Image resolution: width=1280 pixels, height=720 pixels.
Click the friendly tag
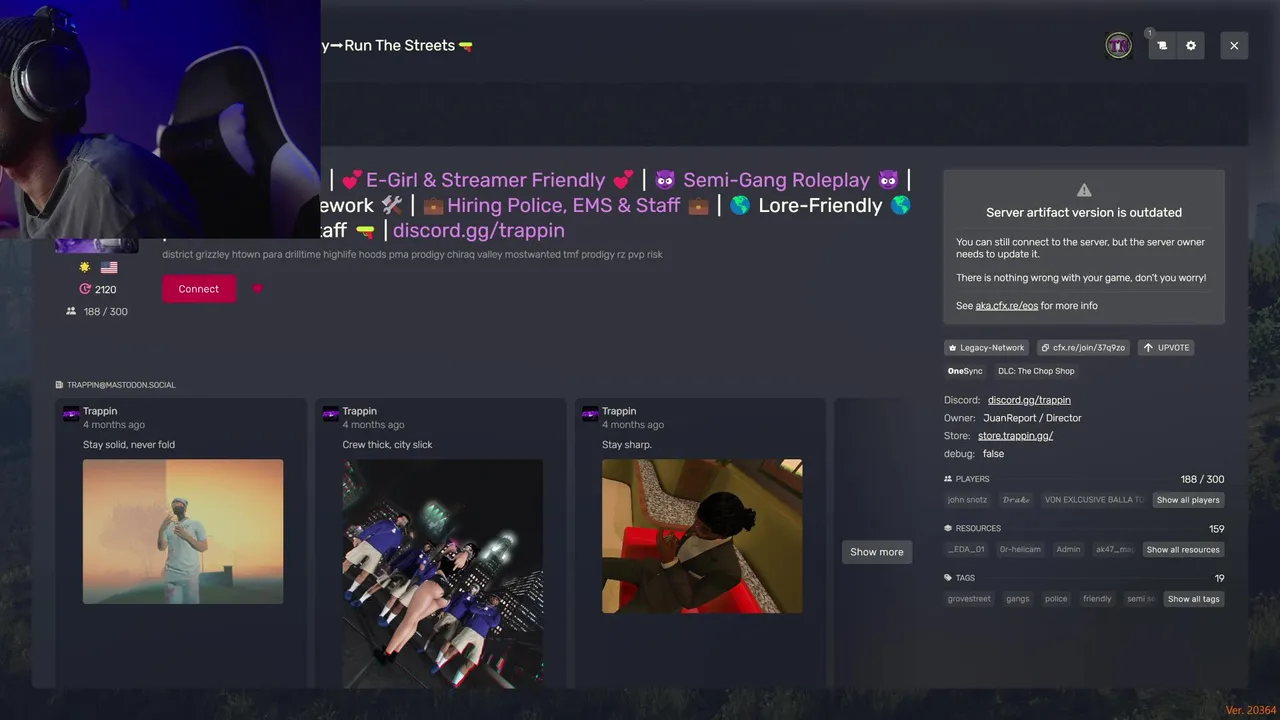click(1097, 599)
